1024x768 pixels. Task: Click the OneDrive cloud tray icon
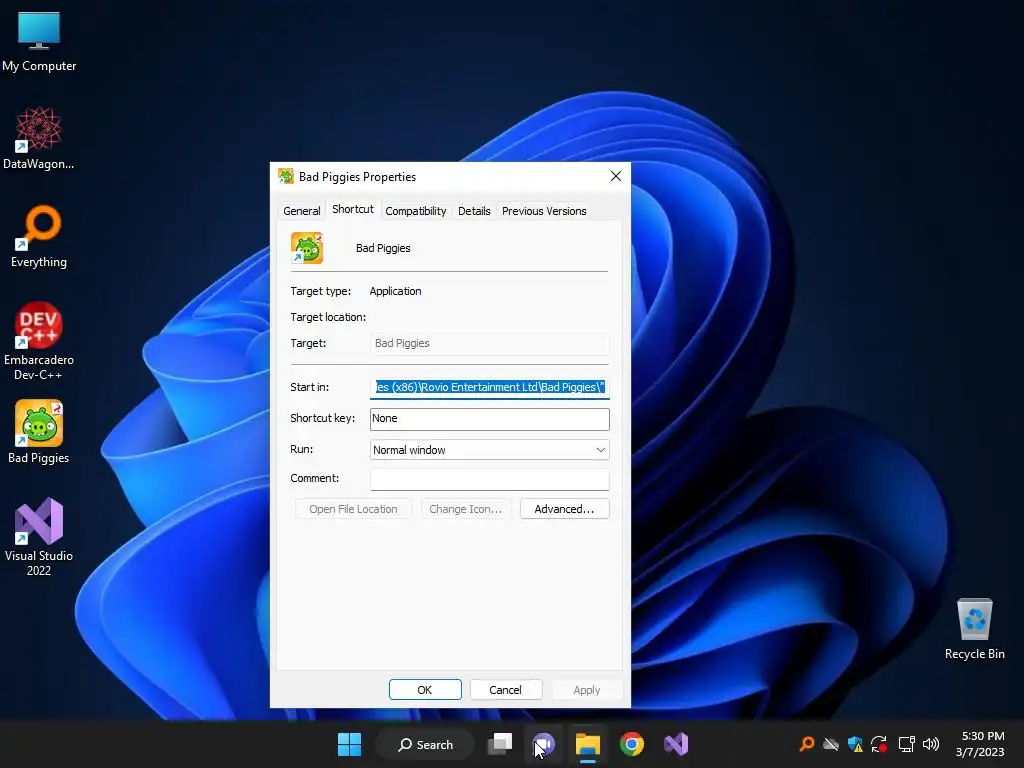point(831,744)
